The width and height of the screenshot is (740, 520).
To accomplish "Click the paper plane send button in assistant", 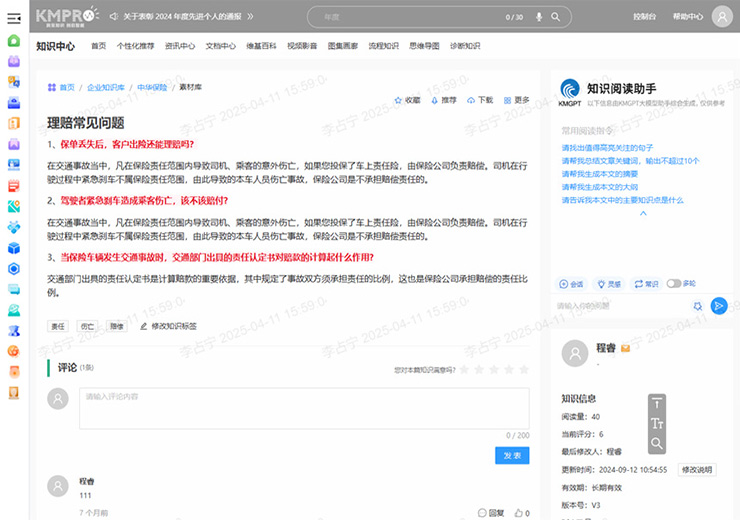I will (x=719, y=306).
